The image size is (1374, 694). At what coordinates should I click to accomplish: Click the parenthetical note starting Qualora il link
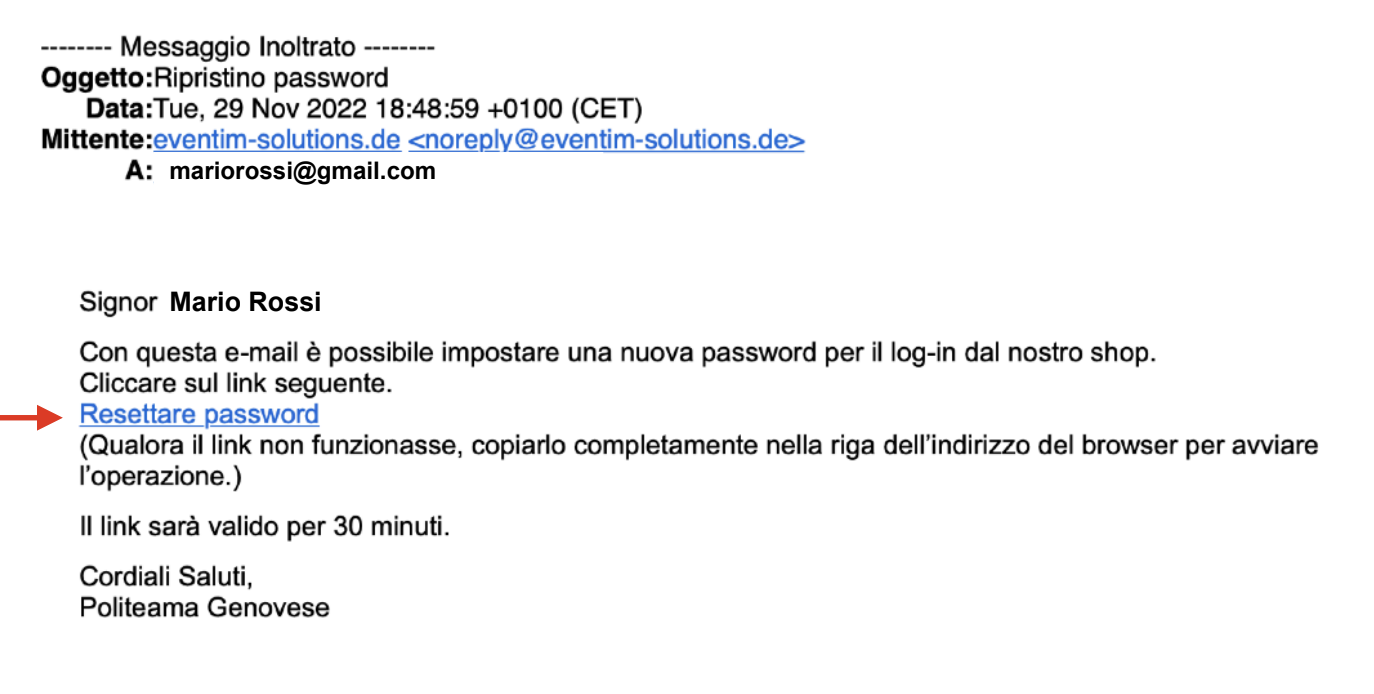[x=700, y=460]
